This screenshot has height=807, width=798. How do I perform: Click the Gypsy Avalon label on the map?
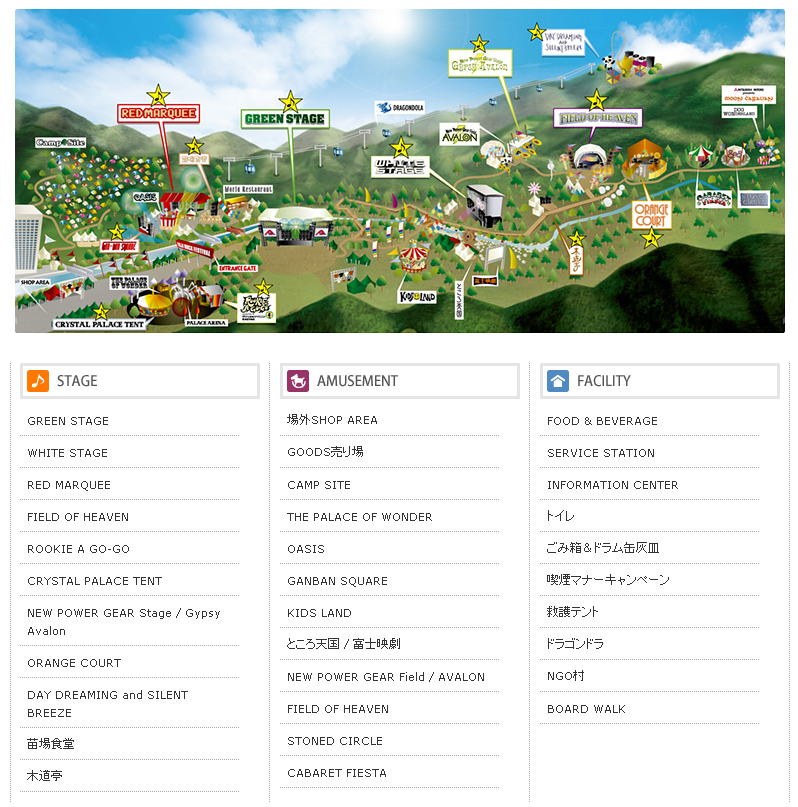pyautogui.click(x=480, y=64)
